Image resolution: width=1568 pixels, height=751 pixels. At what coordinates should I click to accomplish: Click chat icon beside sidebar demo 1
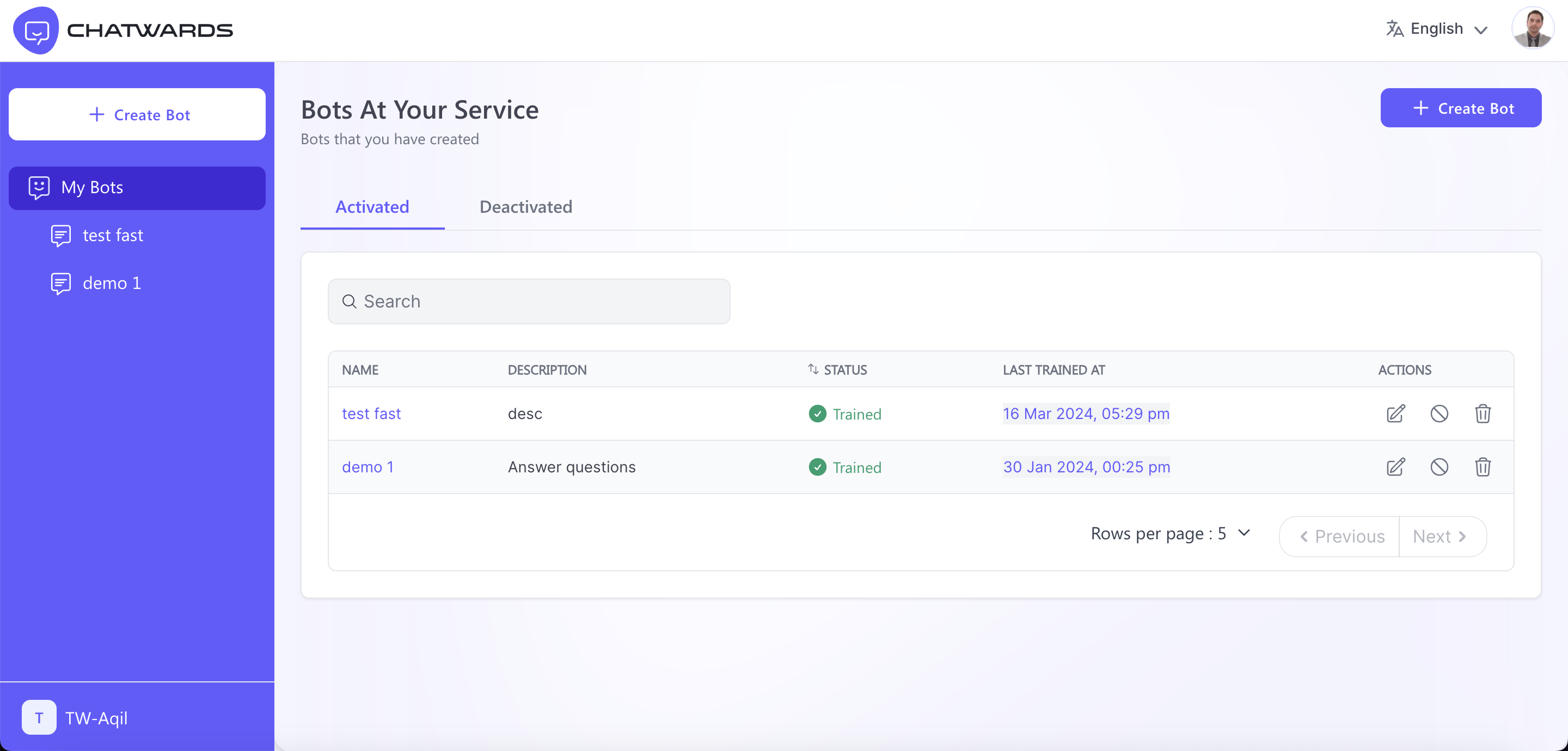(x=61, y=284)
